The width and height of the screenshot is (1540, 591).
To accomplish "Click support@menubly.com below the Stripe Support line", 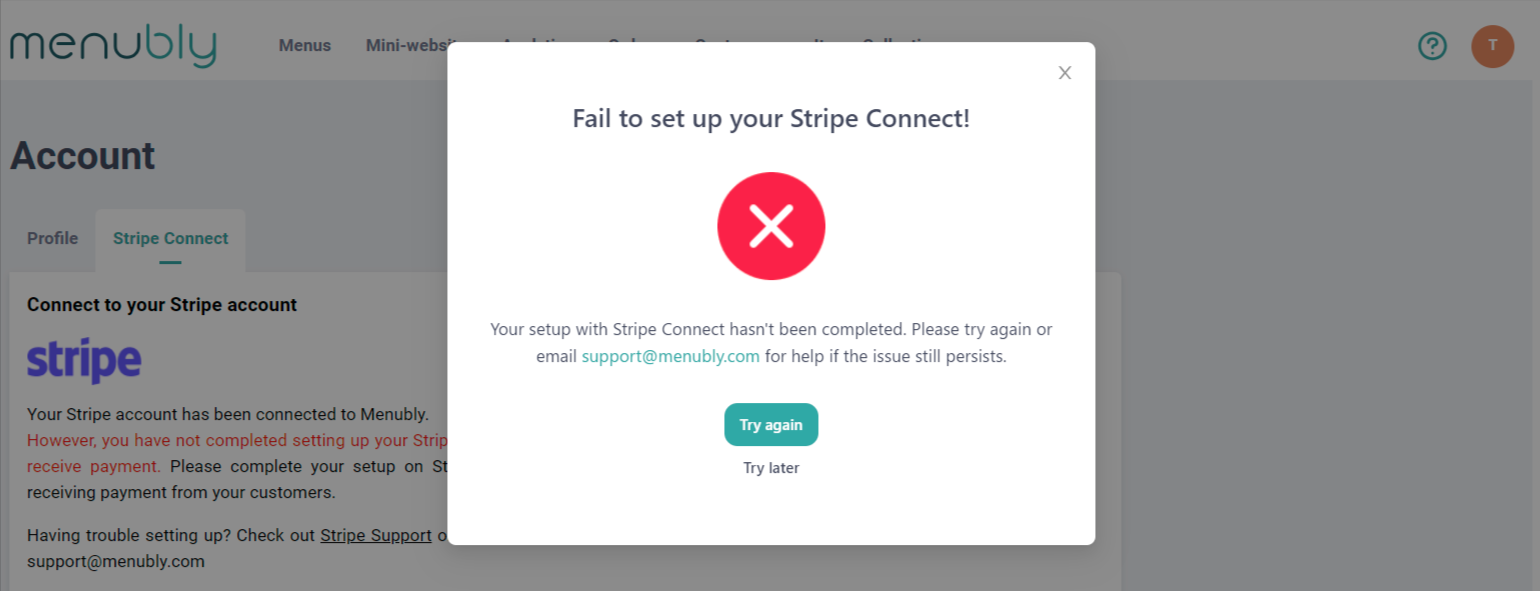I will 116,562.
